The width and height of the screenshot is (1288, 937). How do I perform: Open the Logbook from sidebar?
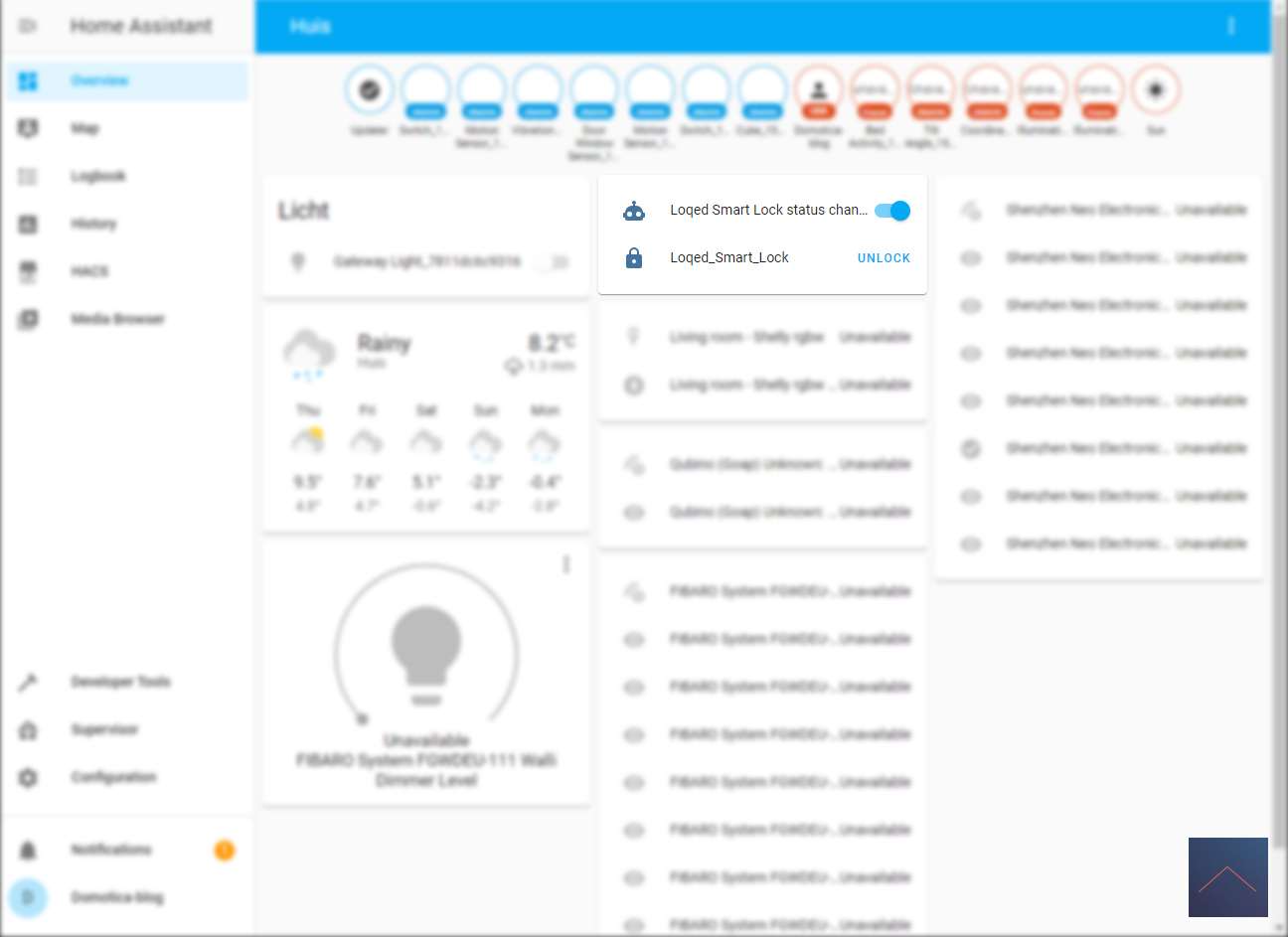97,176
